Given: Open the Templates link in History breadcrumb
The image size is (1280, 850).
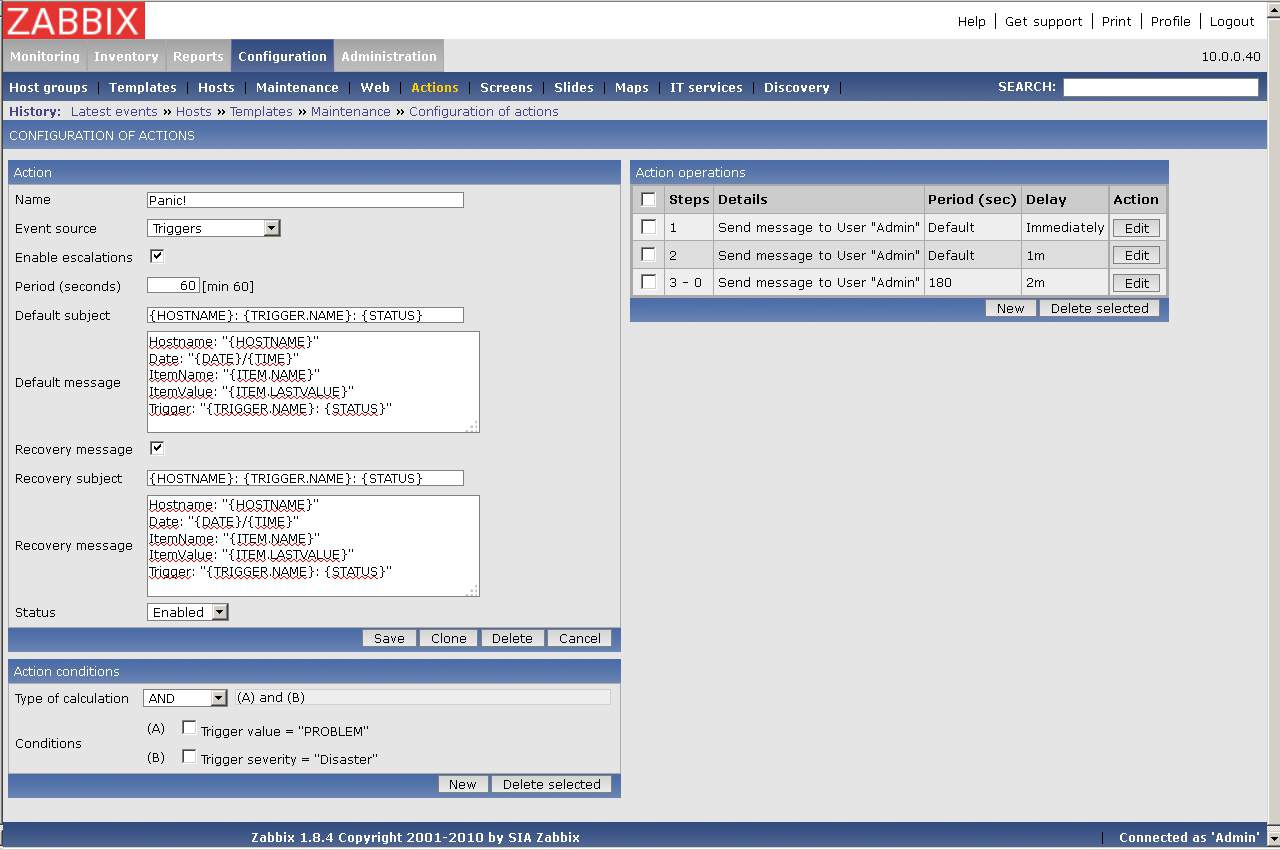Looking at the screenshot, I should click(x=261, y=112).
